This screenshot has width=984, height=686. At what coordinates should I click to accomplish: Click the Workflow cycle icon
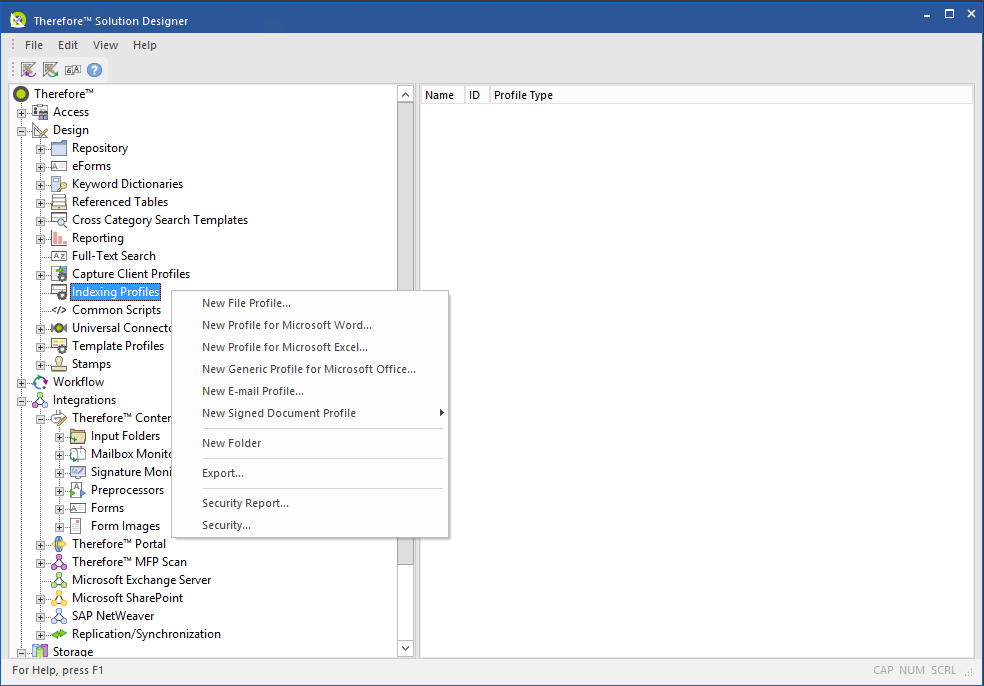pyautogui.click(x=40, y=382)
